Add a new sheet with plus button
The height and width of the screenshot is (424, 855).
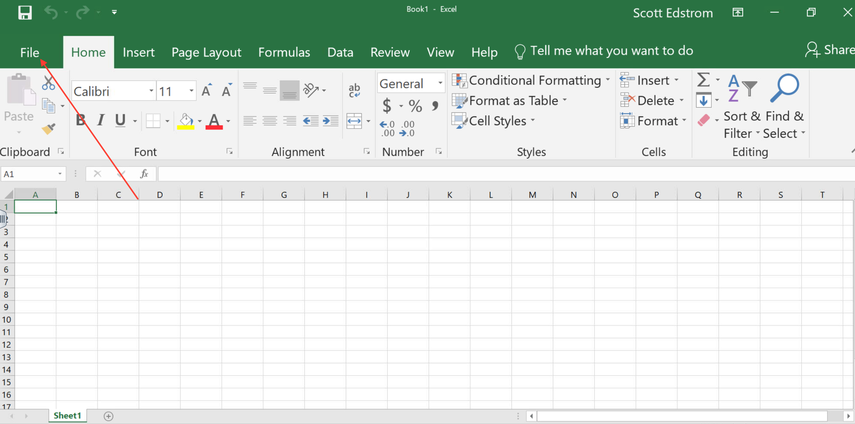click(109, 416)
